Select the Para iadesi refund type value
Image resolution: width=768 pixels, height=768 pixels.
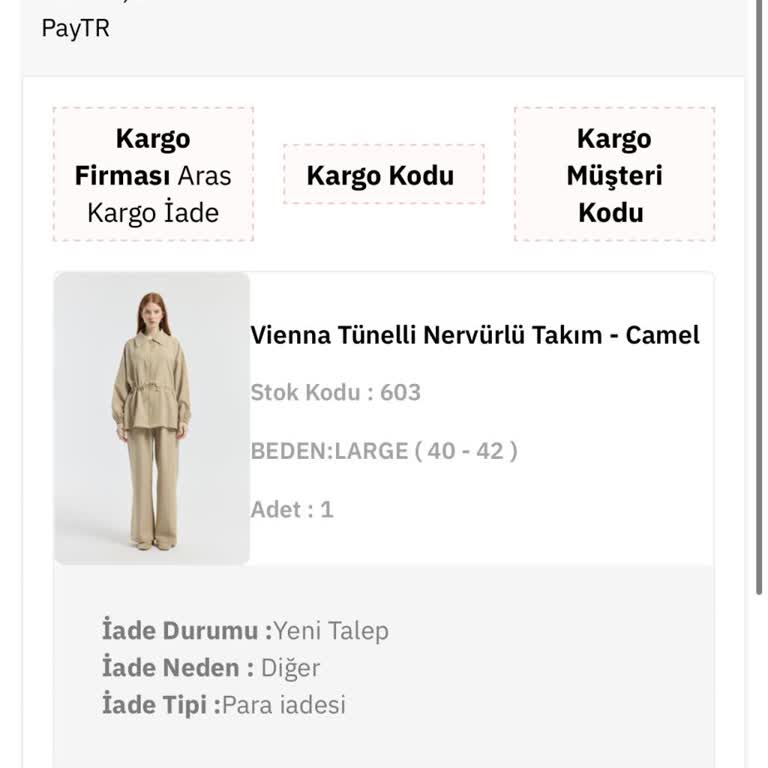coord(284,705)
